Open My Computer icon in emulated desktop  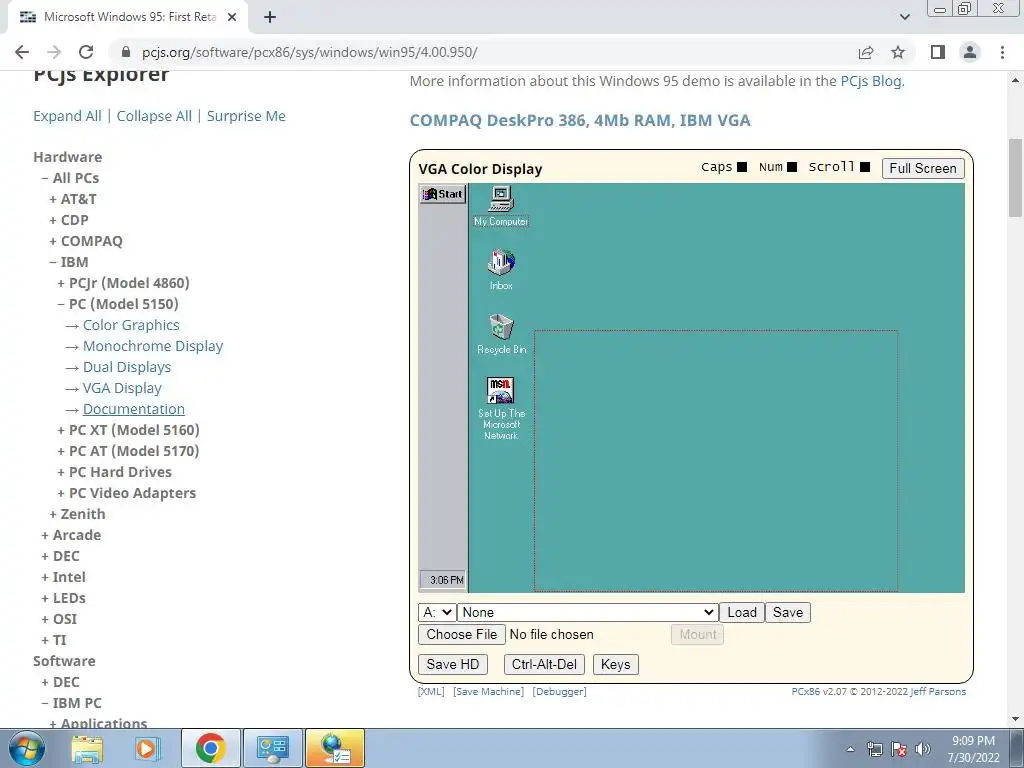(x=501, y=206)
